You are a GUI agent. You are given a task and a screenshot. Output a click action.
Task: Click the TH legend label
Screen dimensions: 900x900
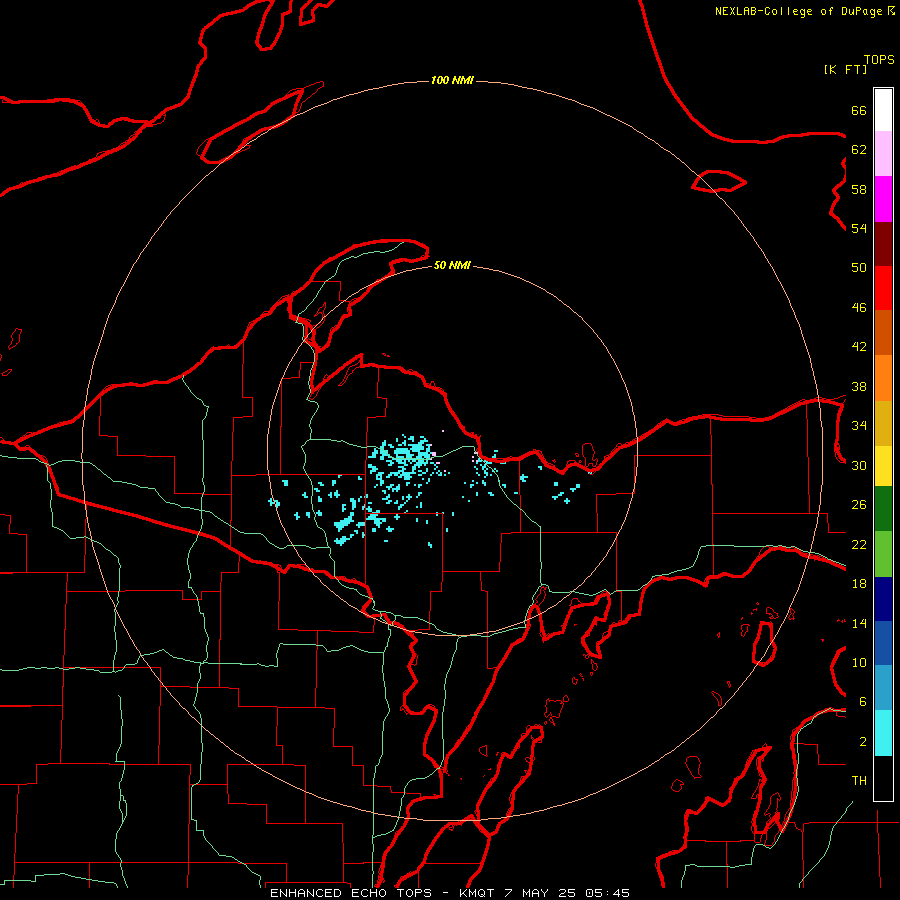tap(859, 781)
